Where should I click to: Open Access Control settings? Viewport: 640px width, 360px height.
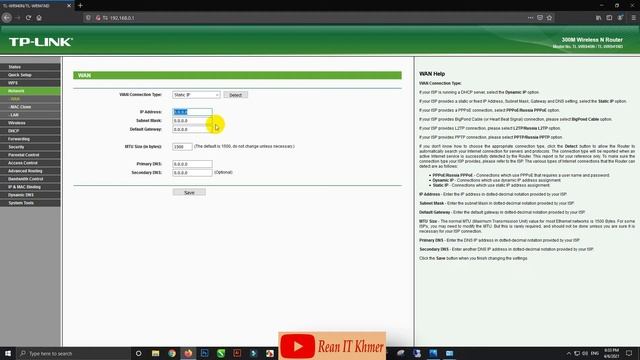pos(30,163)
